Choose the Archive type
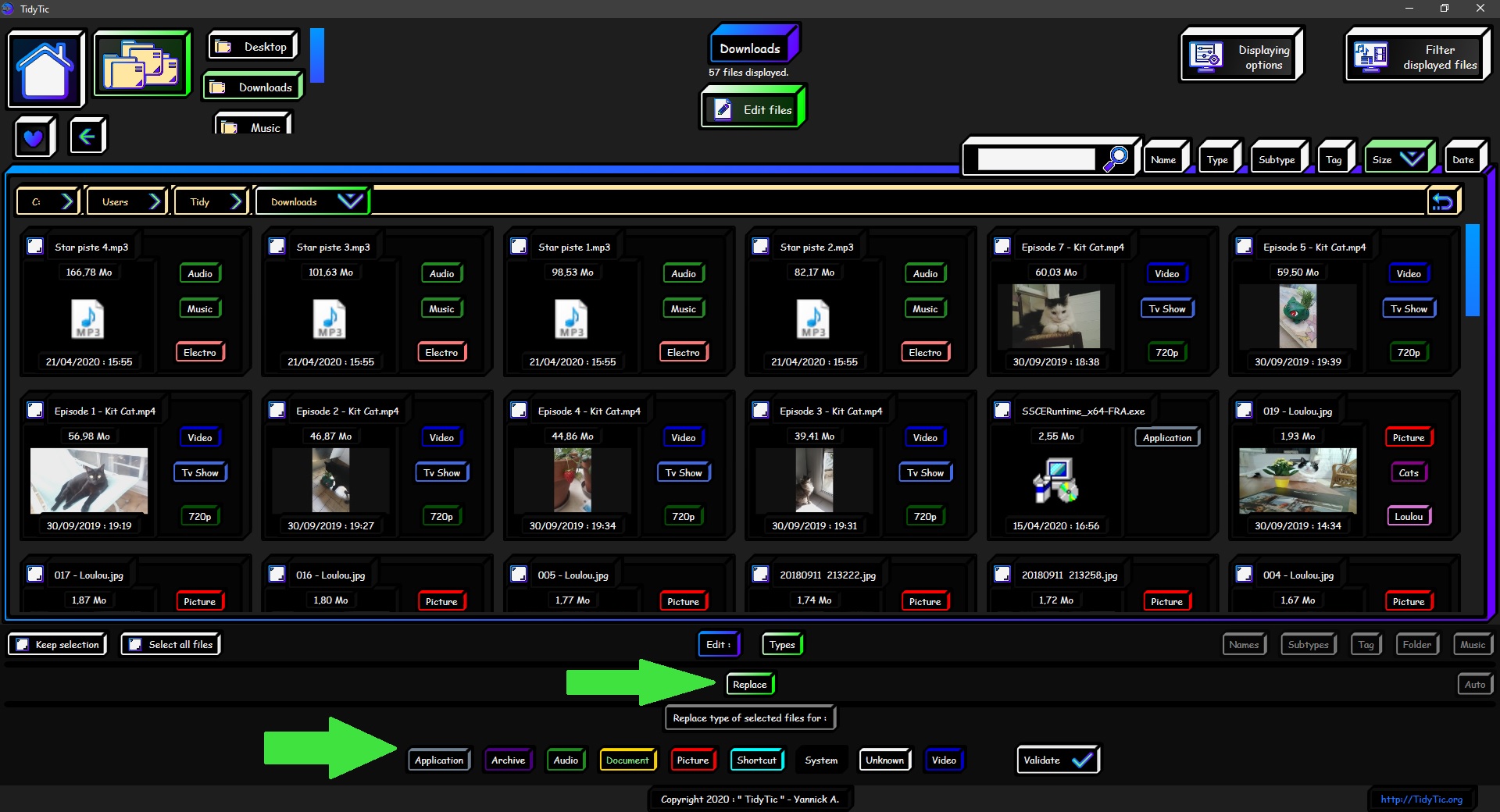The height and width of the screenshot is (812, 1500). [x=508, y=760]
